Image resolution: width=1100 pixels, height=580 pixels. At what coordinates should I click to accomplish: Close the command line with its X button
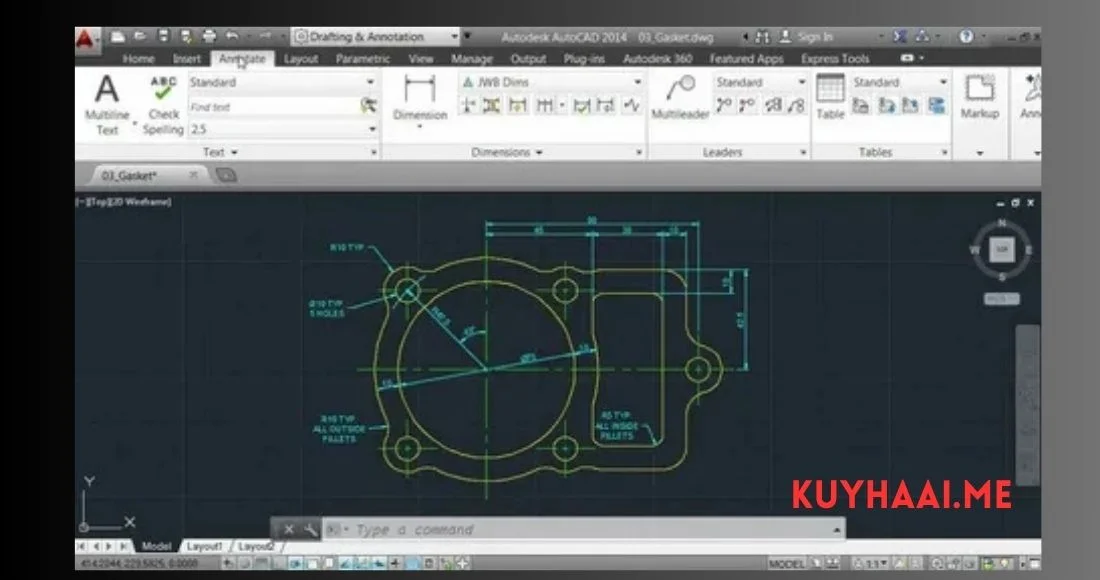tap(288, 530)
